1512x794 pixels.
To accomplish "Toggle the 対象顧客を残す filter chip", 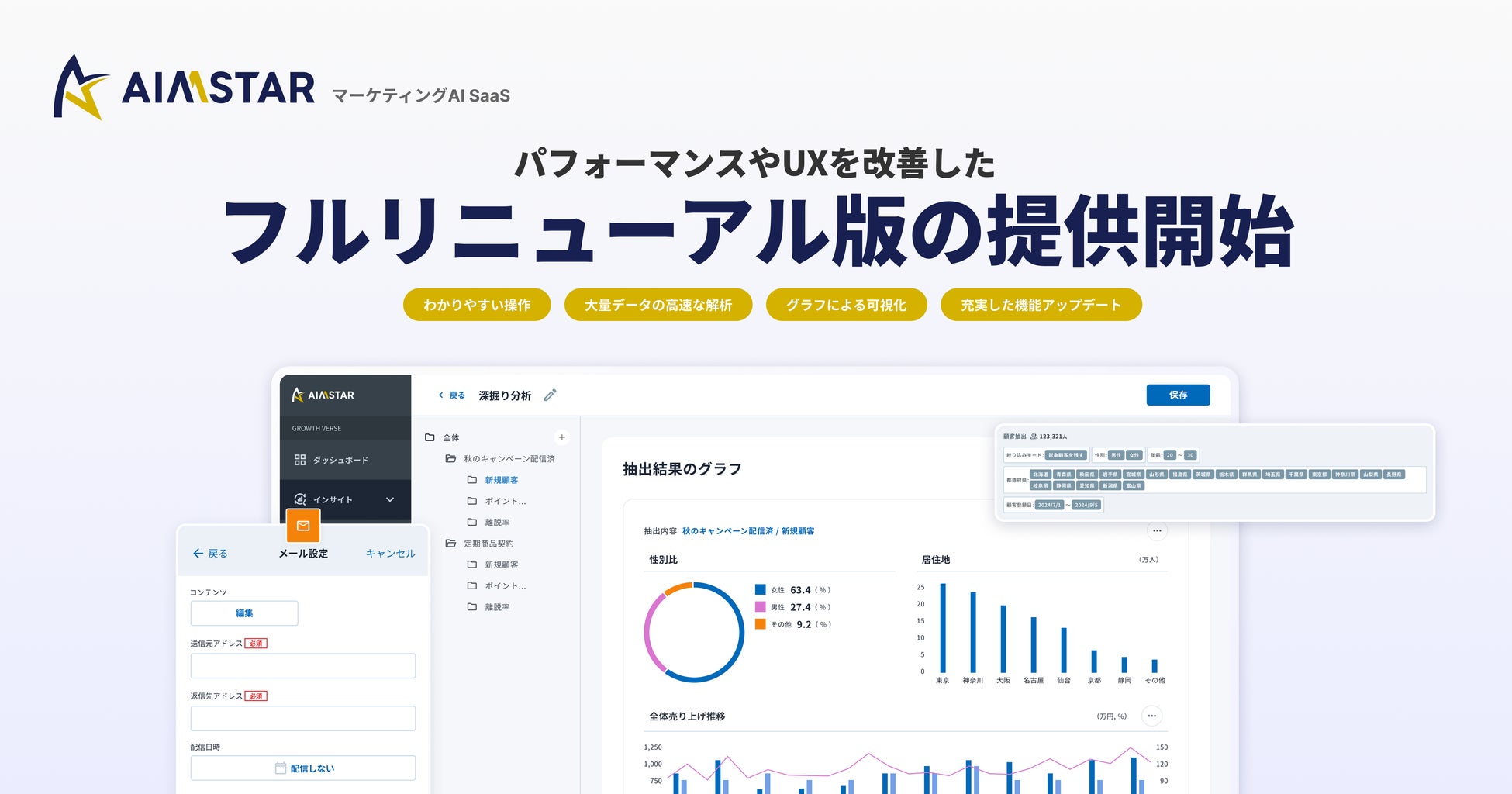I will coord(1066,455).
